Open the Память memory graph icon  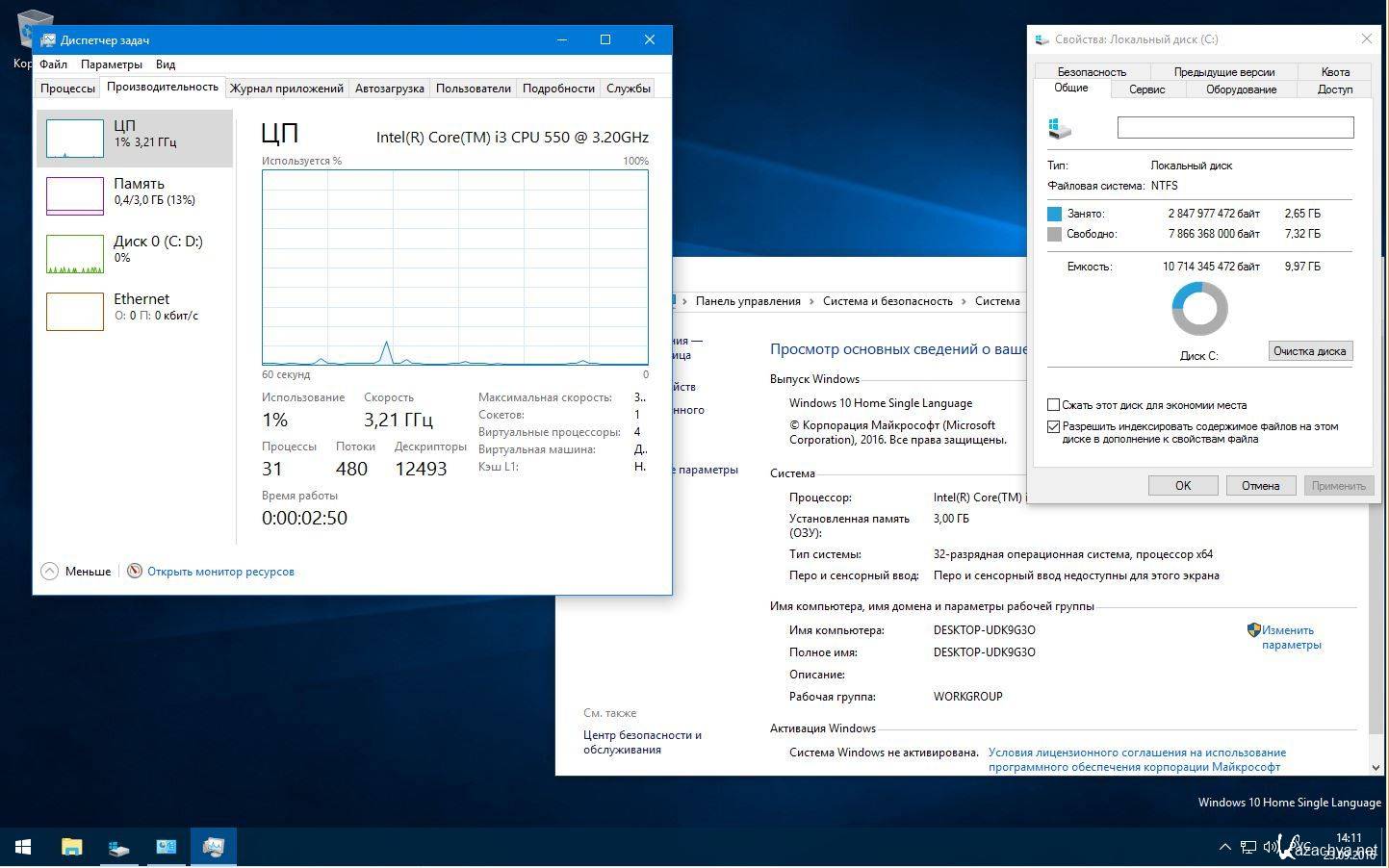click(x=75, y=196)
